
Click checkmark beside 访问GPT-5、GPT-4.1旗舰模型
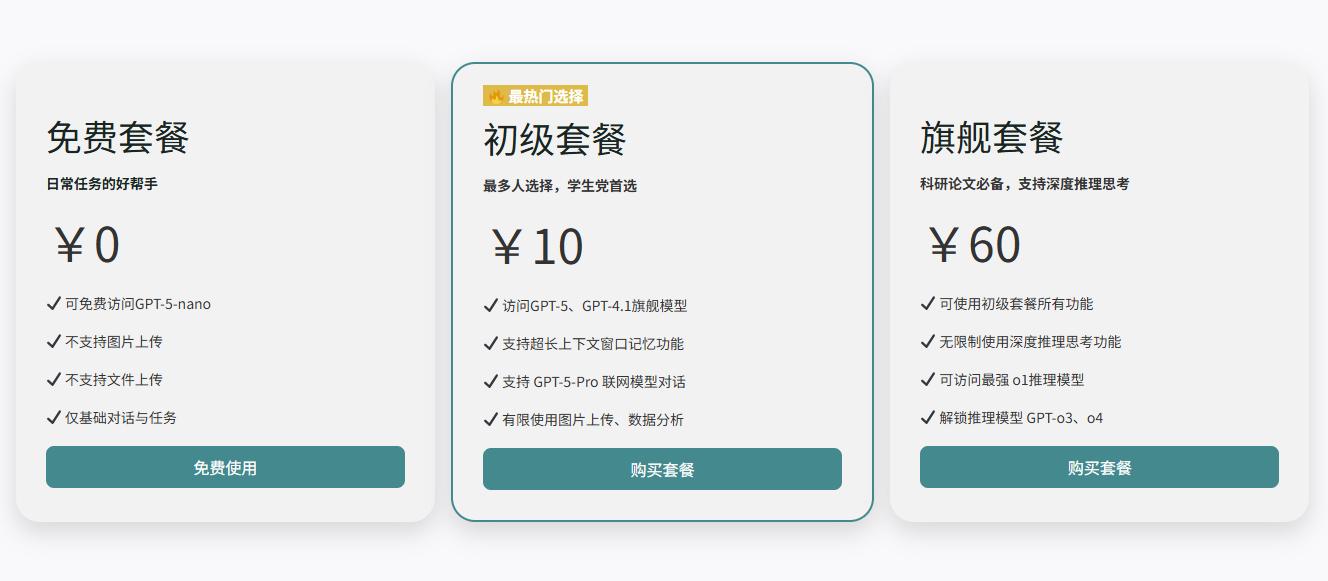click(491, 305)
